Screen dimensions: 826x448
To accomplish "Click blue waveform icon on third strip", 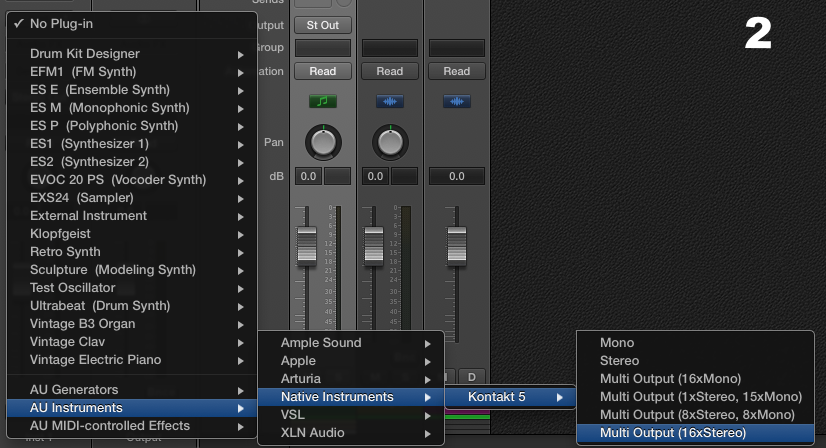I will point(457,101).
